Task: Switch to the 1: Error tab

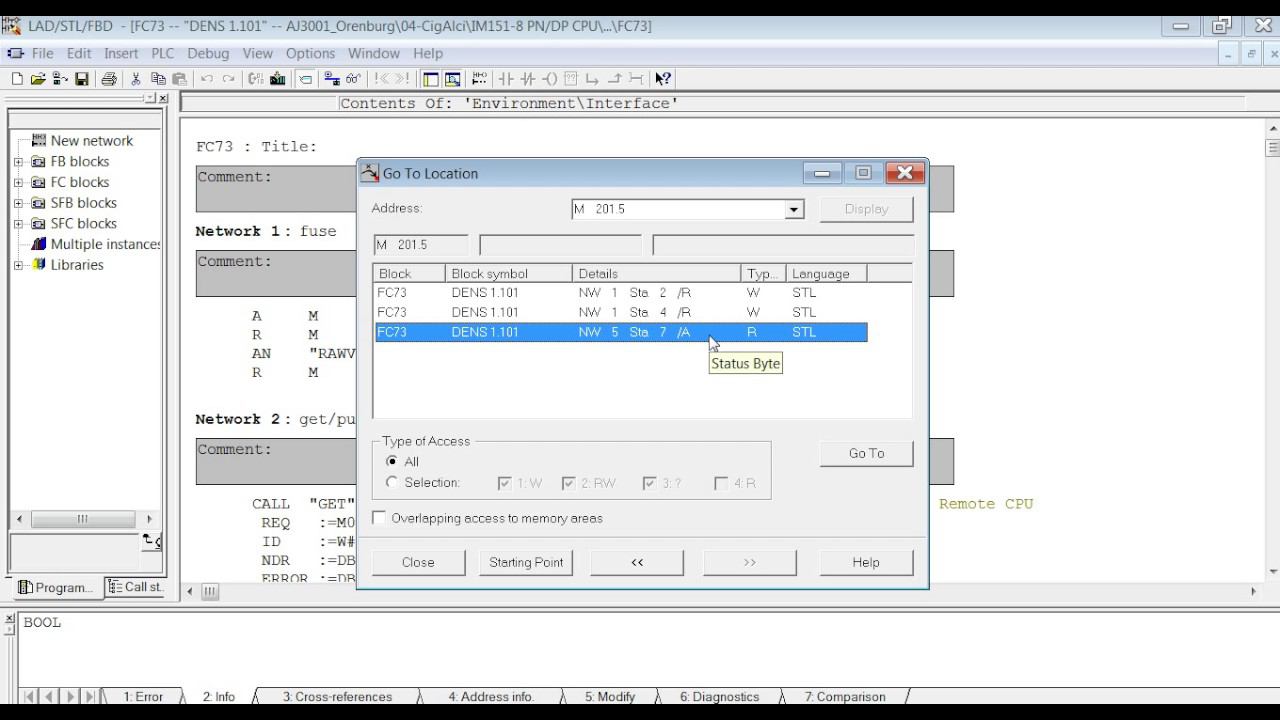Action: pos(143,697)
